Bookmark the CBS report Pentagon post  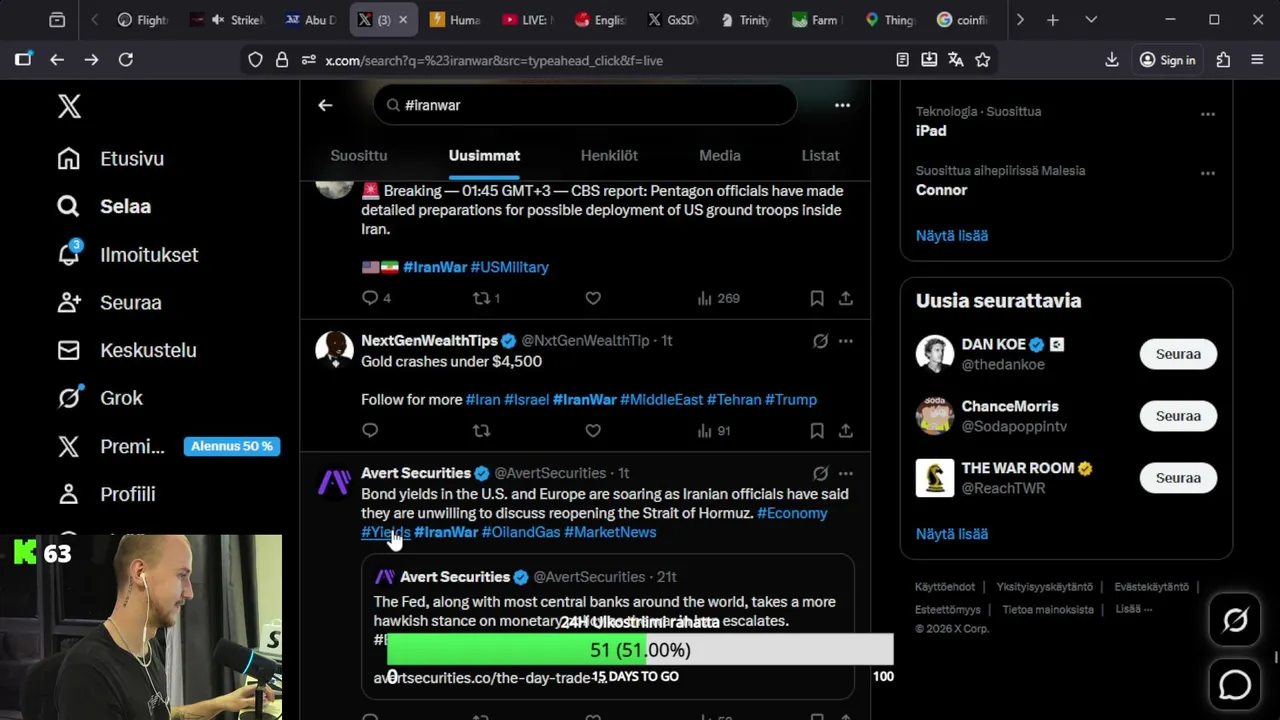click(817, 298)
